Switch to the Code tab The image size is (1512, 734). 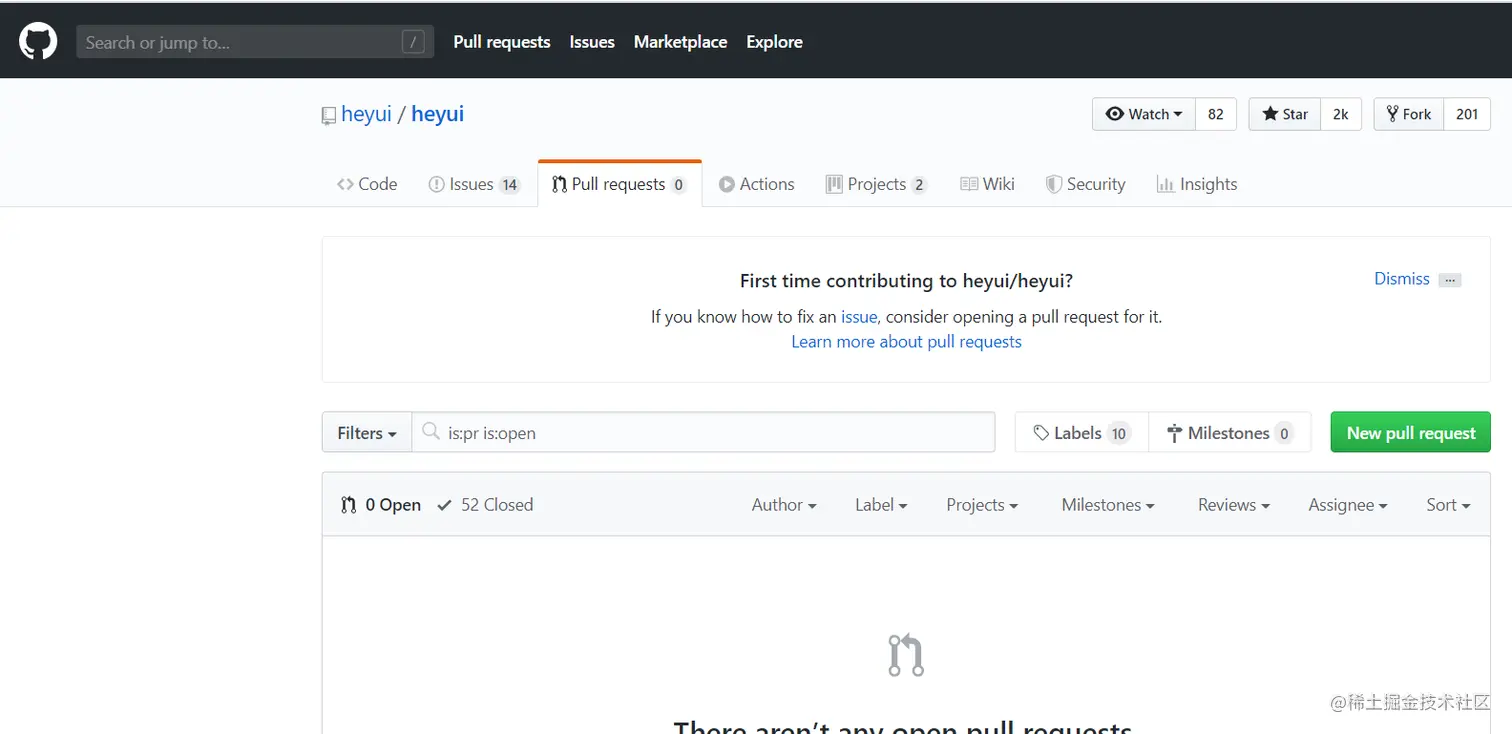(367, 184)
